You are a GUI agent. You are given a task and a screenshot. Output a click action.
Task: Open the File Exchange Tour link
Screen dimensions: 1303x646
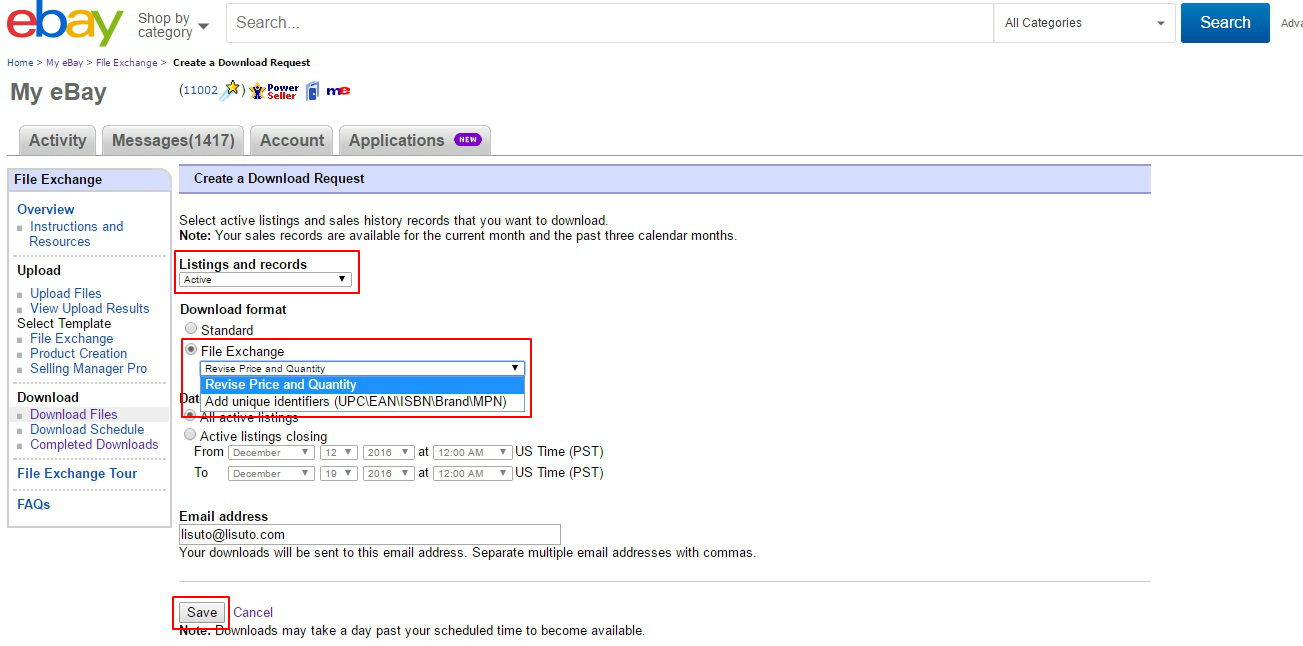click(77, 473)
